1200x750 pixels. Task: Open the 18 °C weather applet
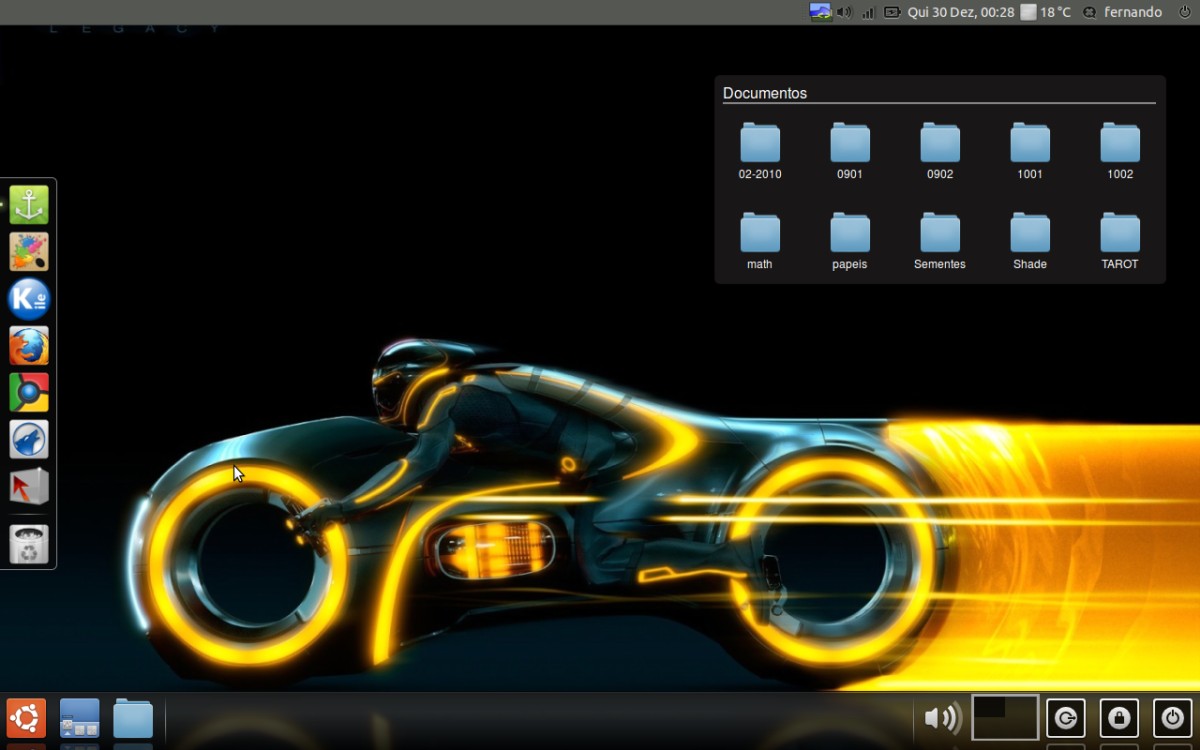click(x=1046, y=12)
